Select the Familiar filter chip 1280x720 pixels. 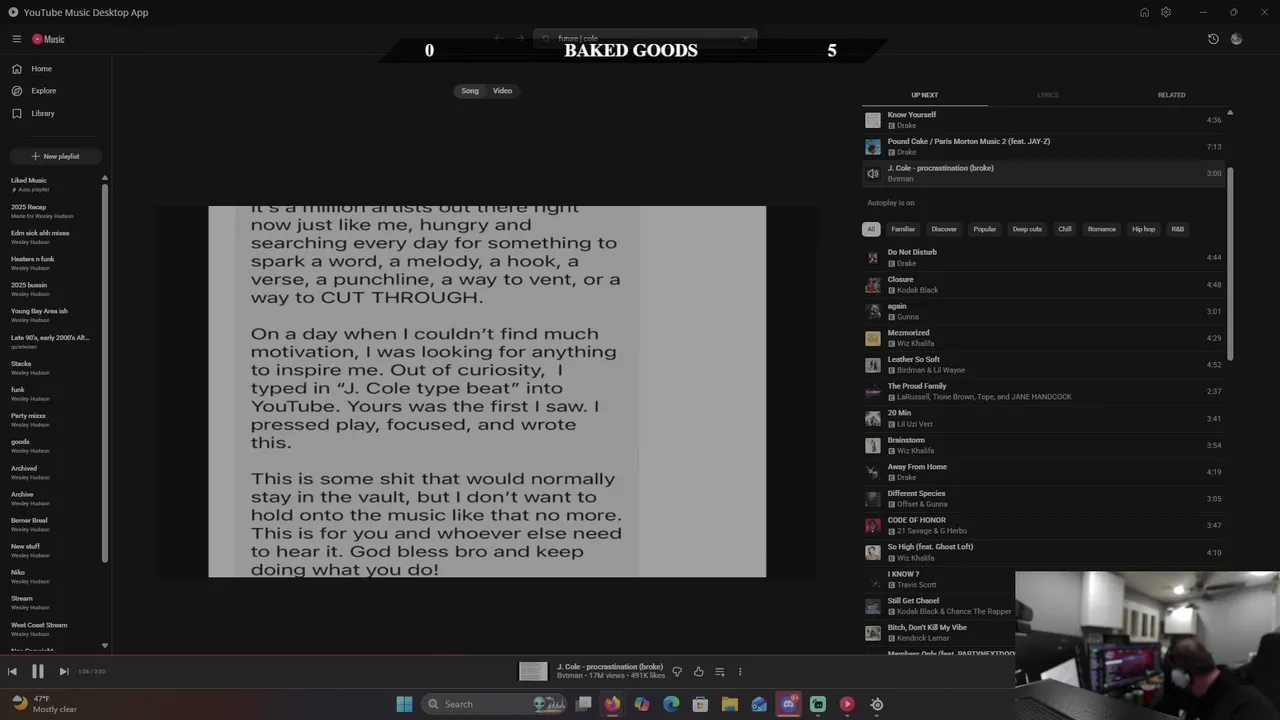coord(903,229)
